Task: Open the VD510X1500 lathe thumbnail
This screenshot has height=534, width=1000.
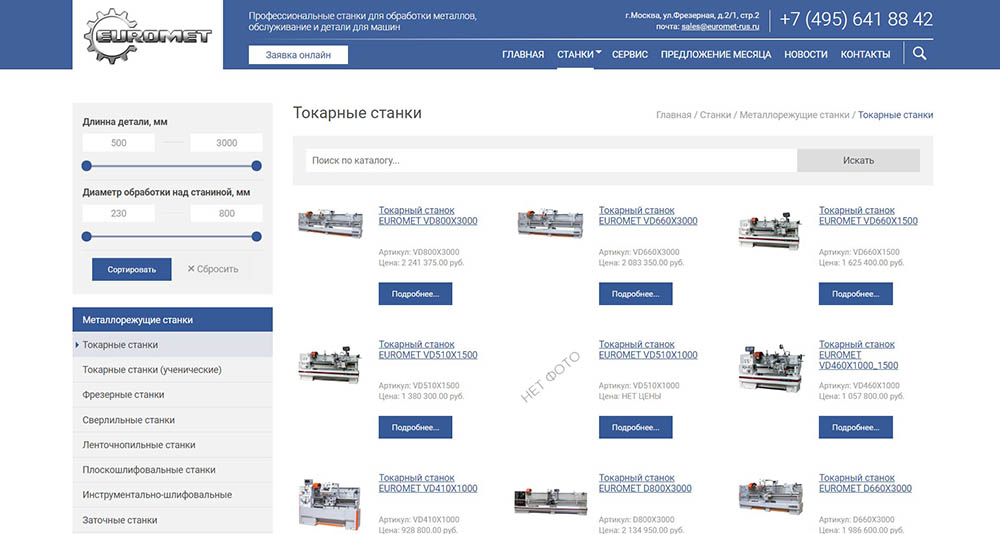Action: coord(329,364)
